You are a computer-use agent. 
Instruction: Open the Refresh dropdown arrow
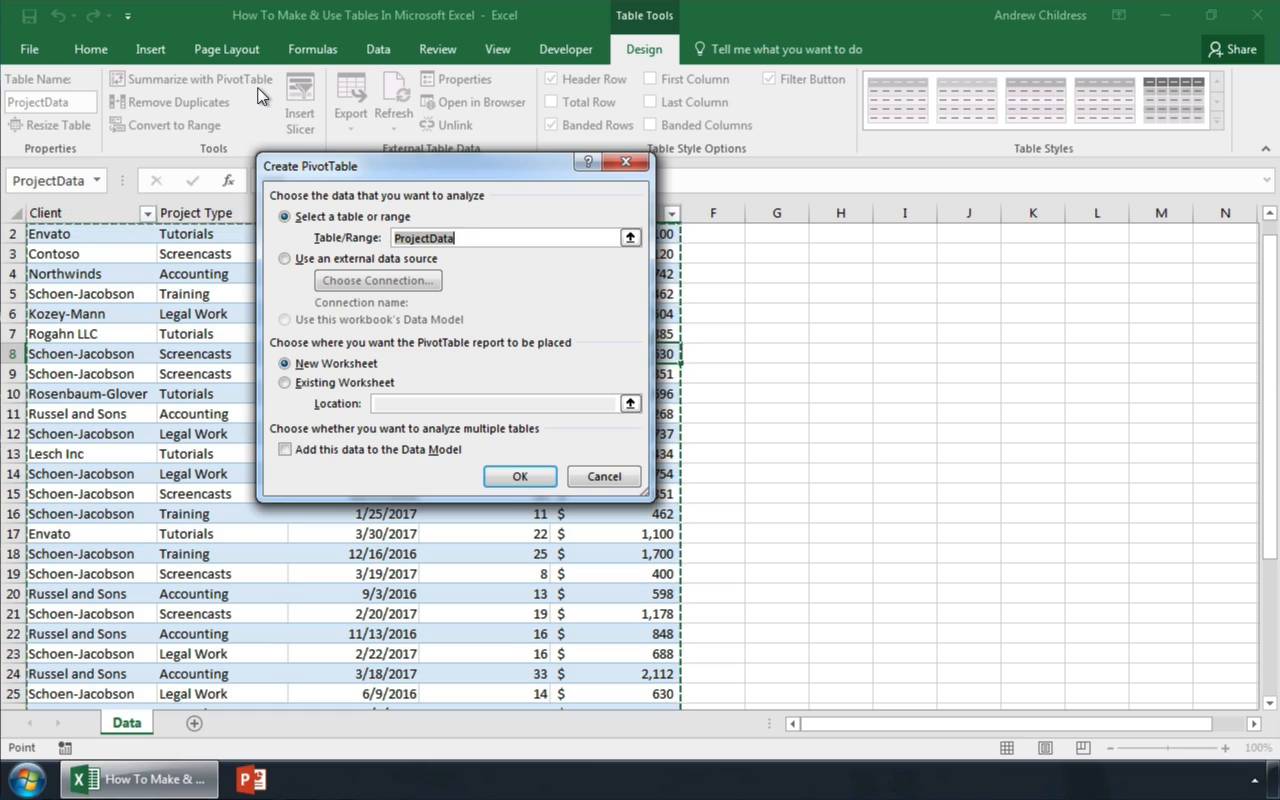393,128
